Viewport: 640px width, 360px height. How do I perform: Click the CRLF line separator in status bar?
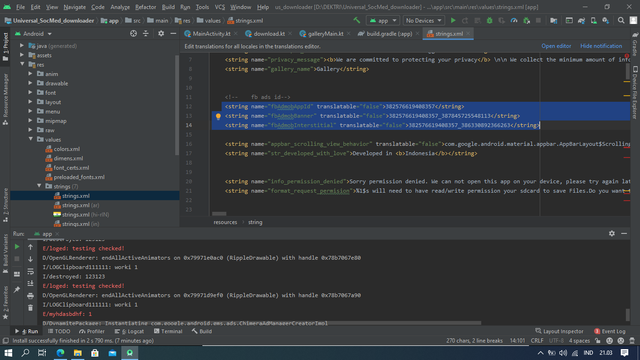tap(536, 341)
